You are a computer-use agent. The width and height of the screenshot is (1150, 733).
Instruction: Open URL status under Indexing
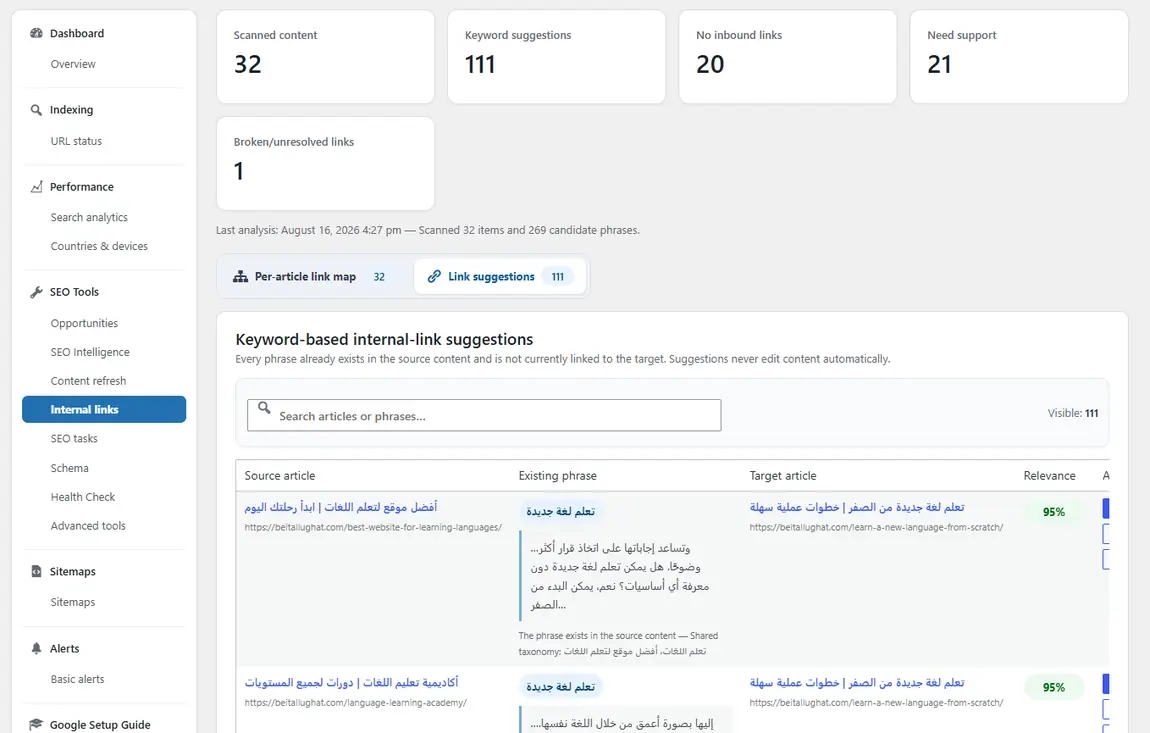(x=76, y=141)
